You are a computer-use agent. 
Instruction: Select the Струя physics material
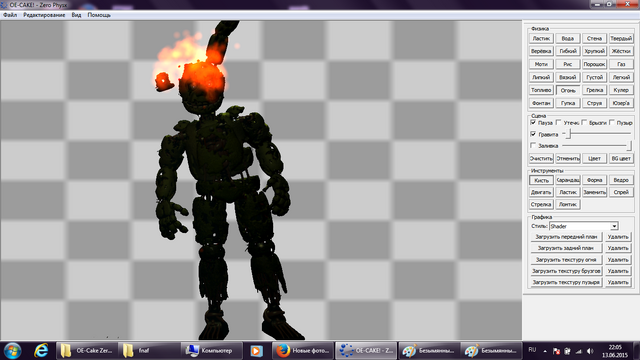pos(594,103)
